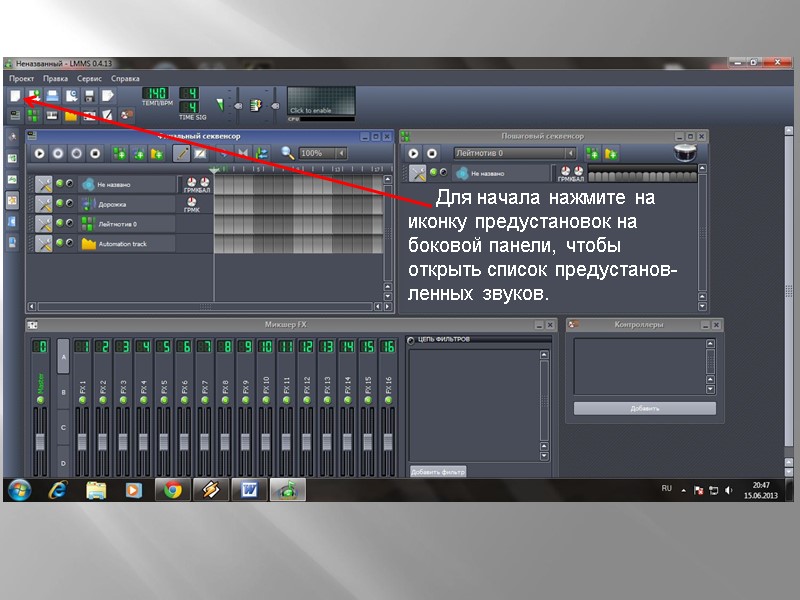Open the instrument plugins side bar tab
The width and height of the screenshot is (800, 600).
pyautogui.click(x=13, y=136)
